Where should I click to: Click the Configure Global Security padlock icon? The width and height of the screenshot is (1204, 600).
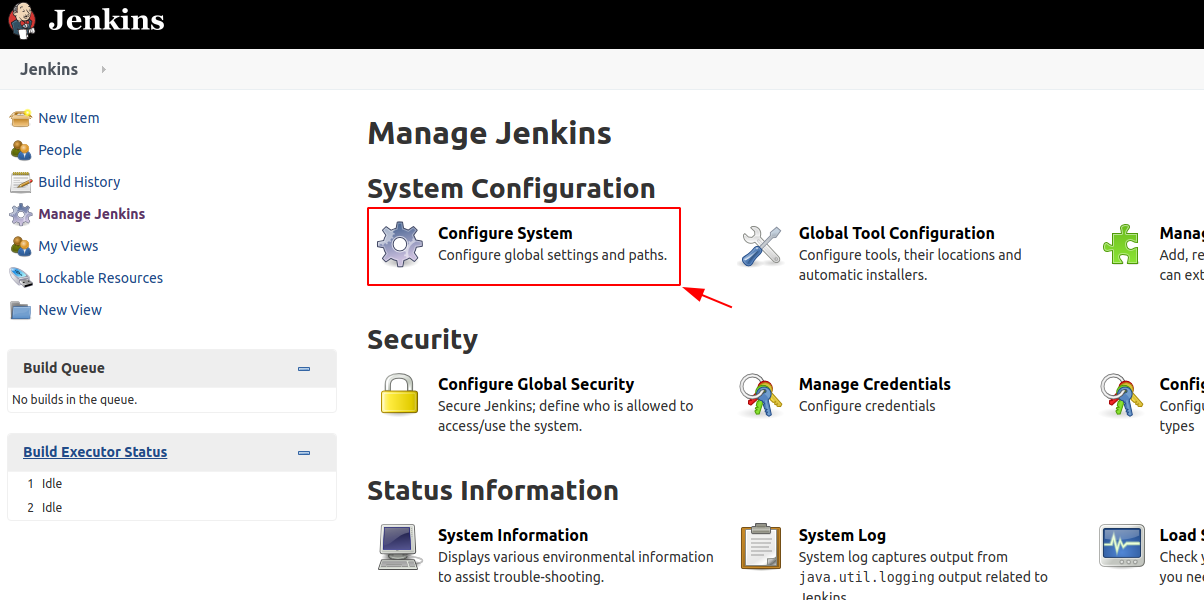(x=400, y=395)
